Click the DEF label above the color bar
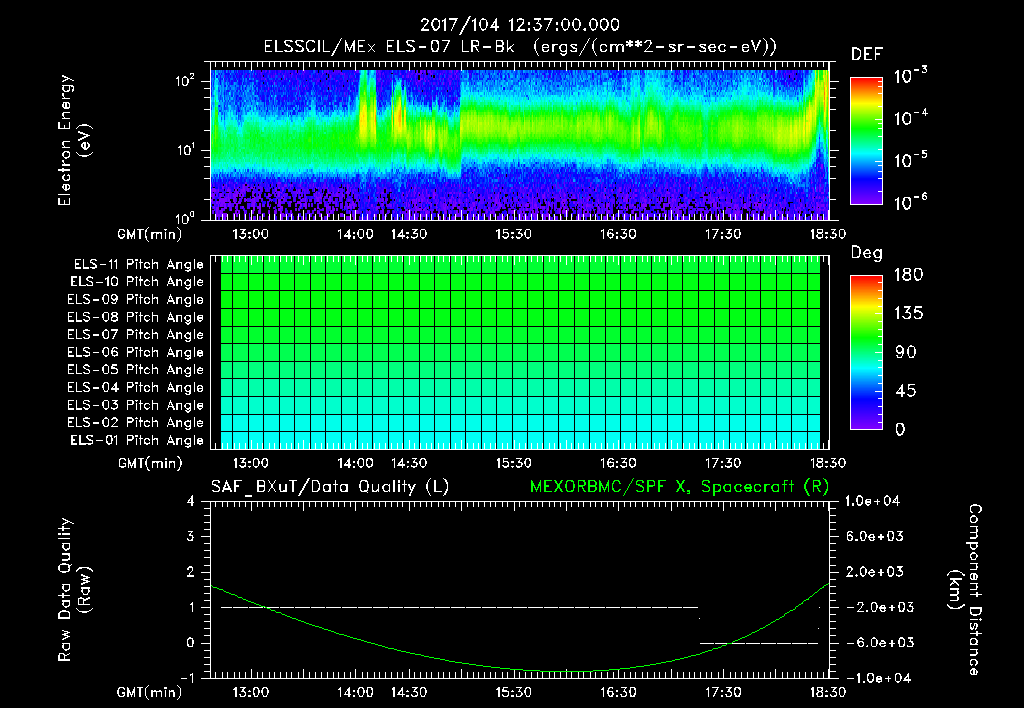This screenshot has width=1024, height=708. coord(866,54)
